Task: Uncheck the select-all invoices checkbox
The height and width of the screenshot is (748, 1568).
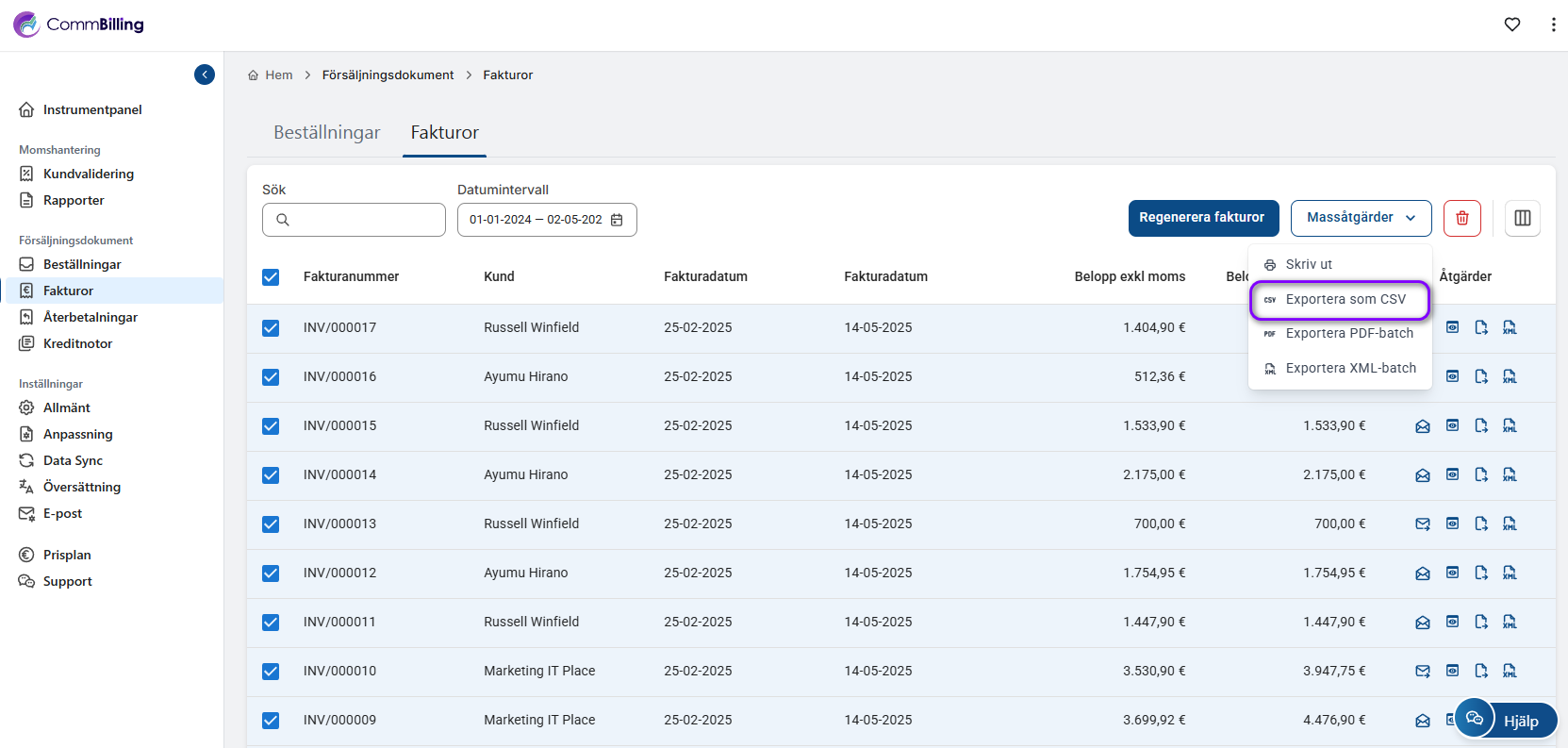Action: 271,277
